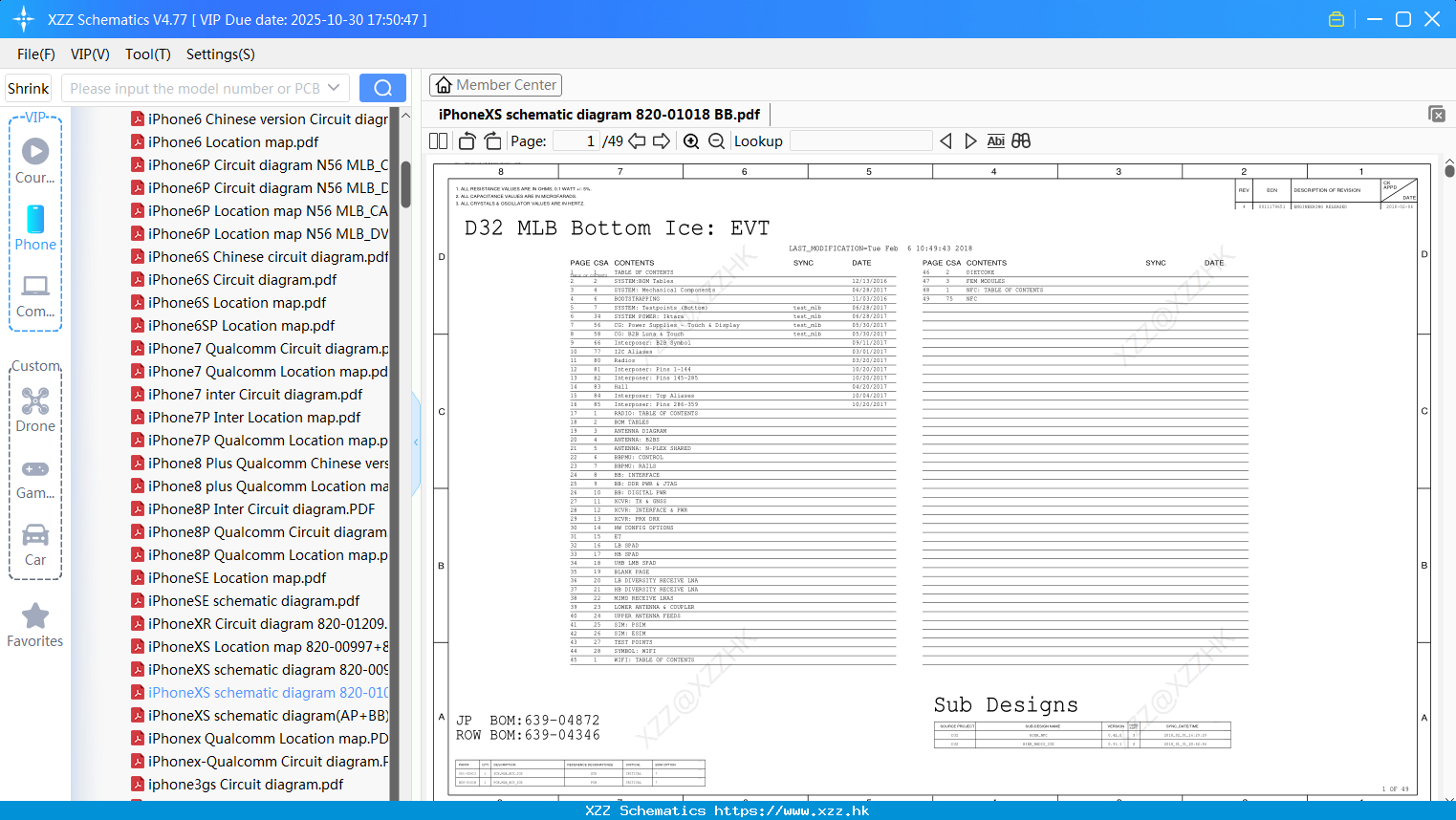Open VIP(V) menu

pos(90,54)
